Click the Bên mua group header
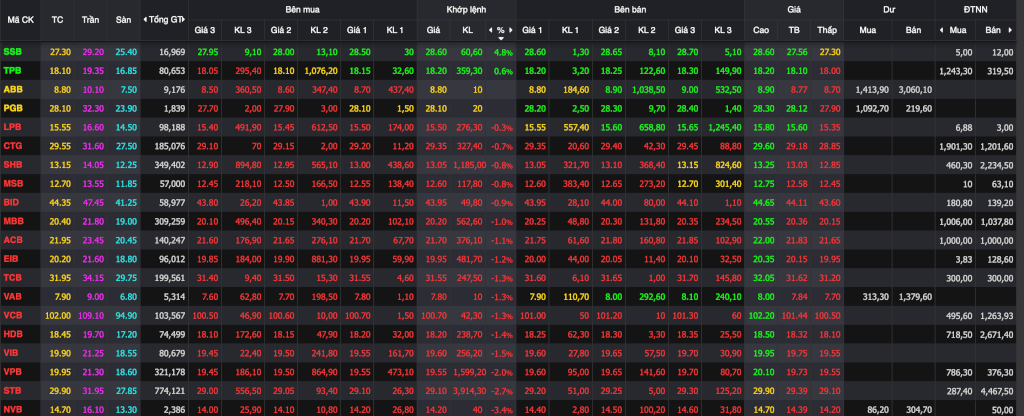The width and height of the screenshot is (1024, 416). pos(302,10)
